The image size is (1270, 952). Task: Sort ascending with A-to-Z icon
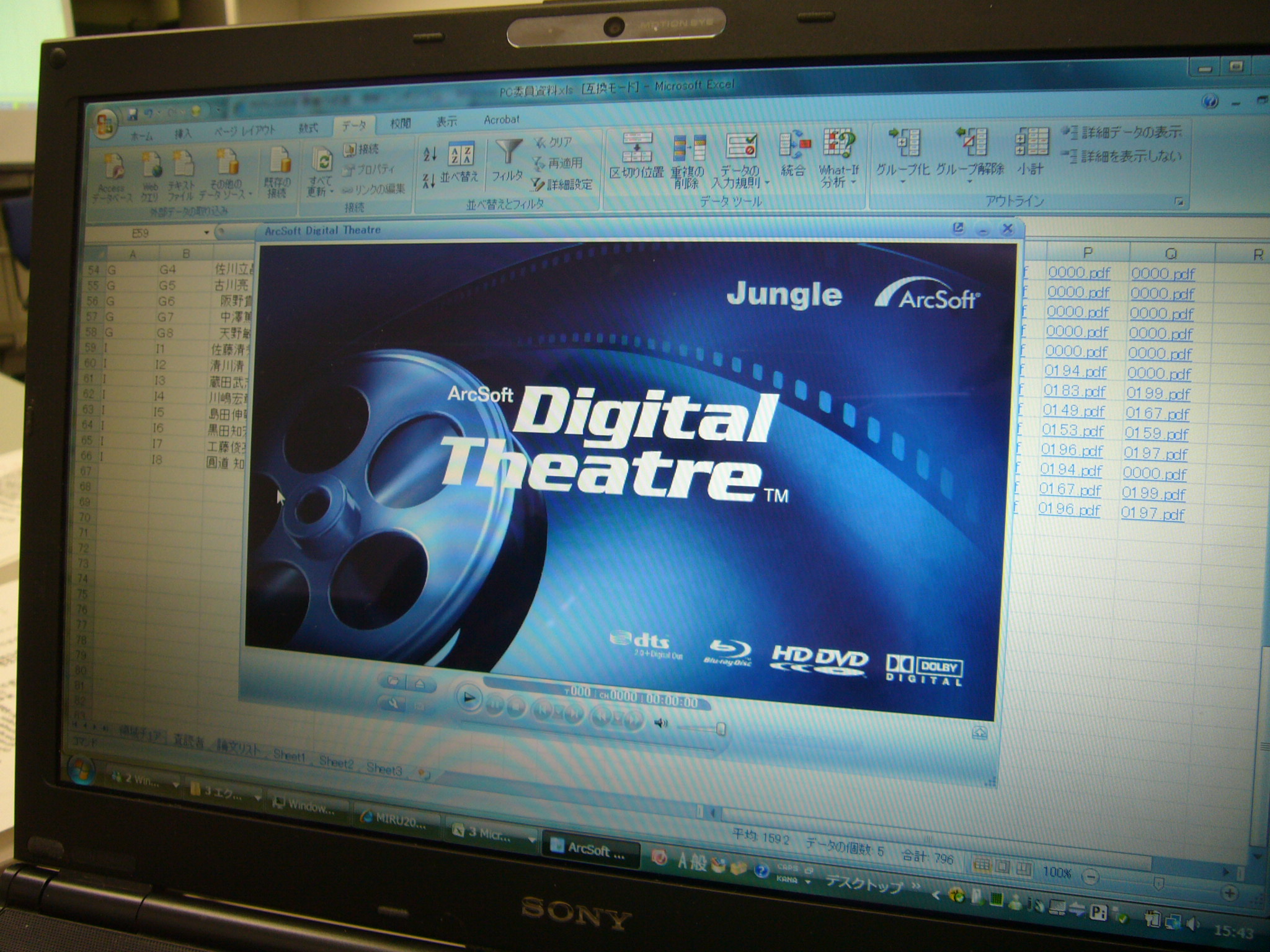pos(430,153)
